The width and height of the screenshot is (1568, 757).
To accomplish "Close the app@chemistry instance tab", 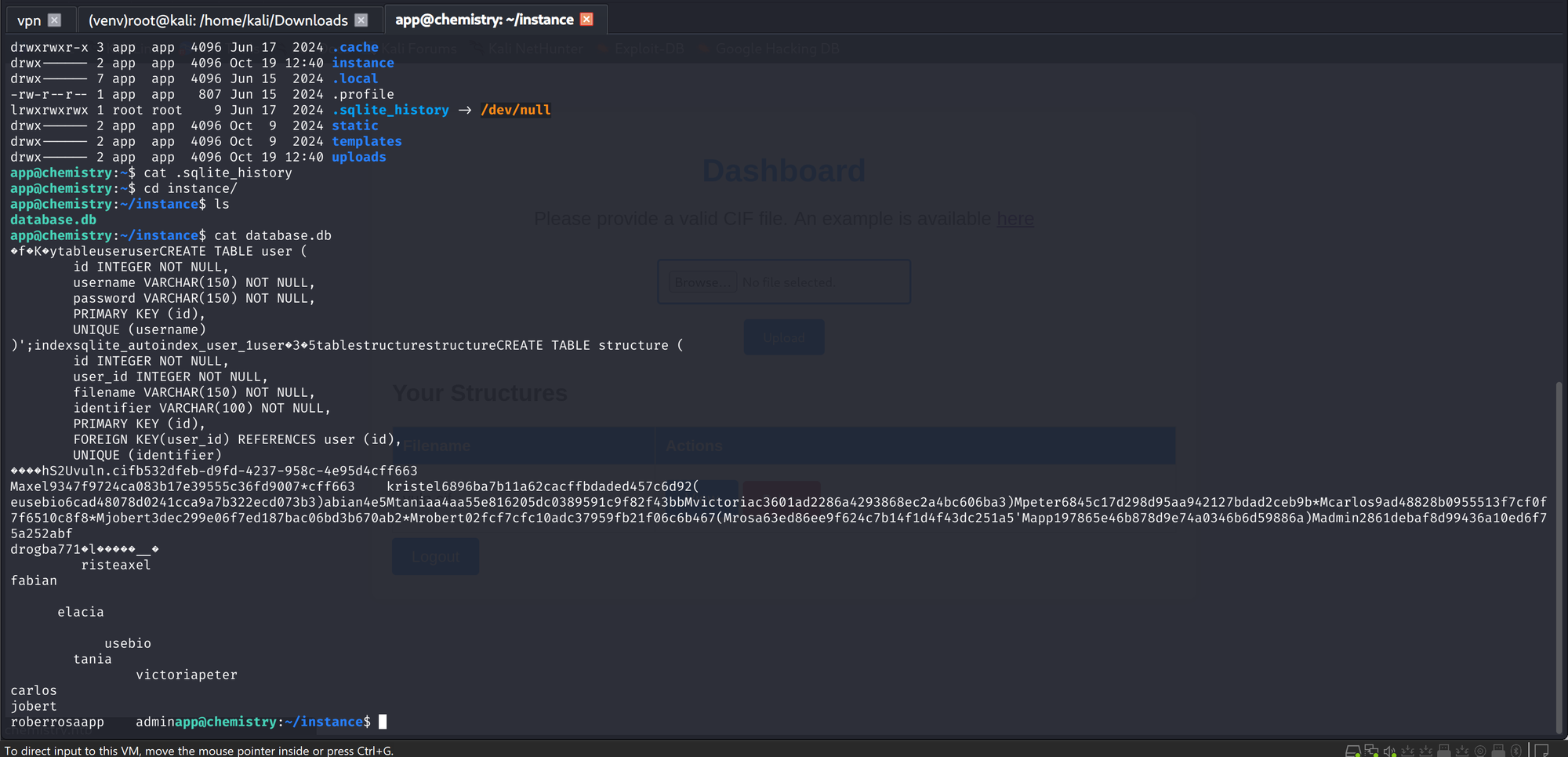I will (x=586, y=19).
